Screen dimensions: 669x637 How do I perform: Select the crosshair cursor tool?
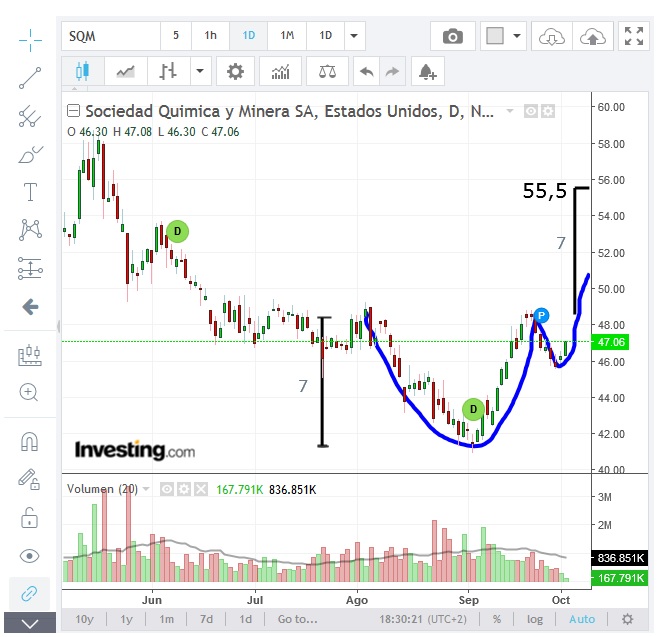[30, 40]
